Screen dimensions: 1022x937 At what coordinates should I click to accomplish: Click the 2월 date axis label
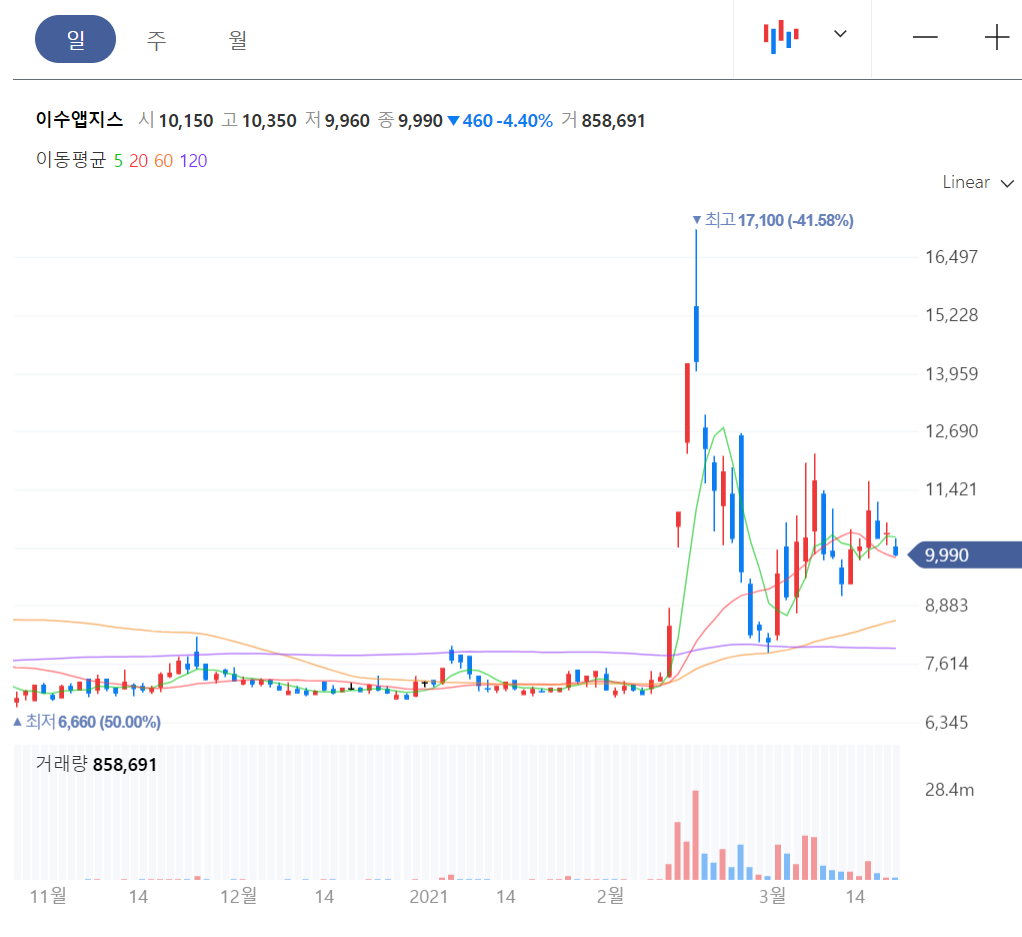611,897
